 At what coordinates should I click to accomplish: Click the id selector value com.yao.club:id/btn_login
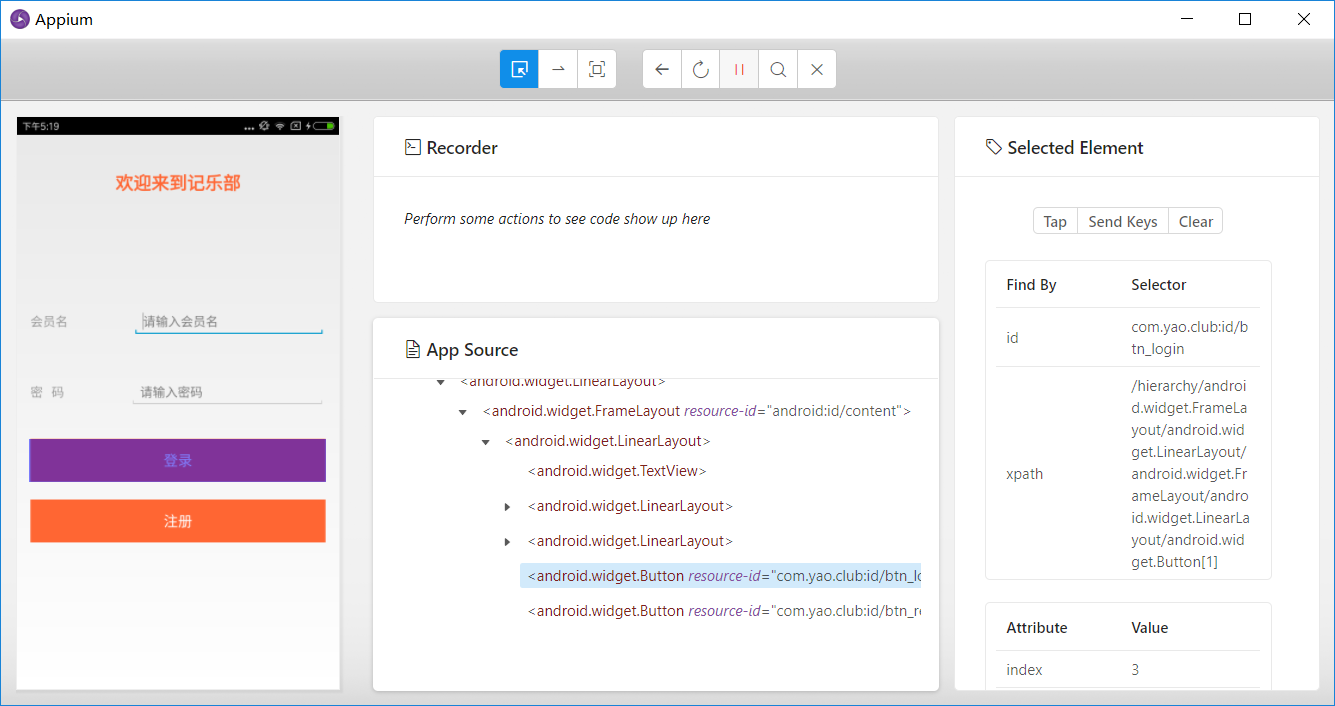[x=1189, y=338]
